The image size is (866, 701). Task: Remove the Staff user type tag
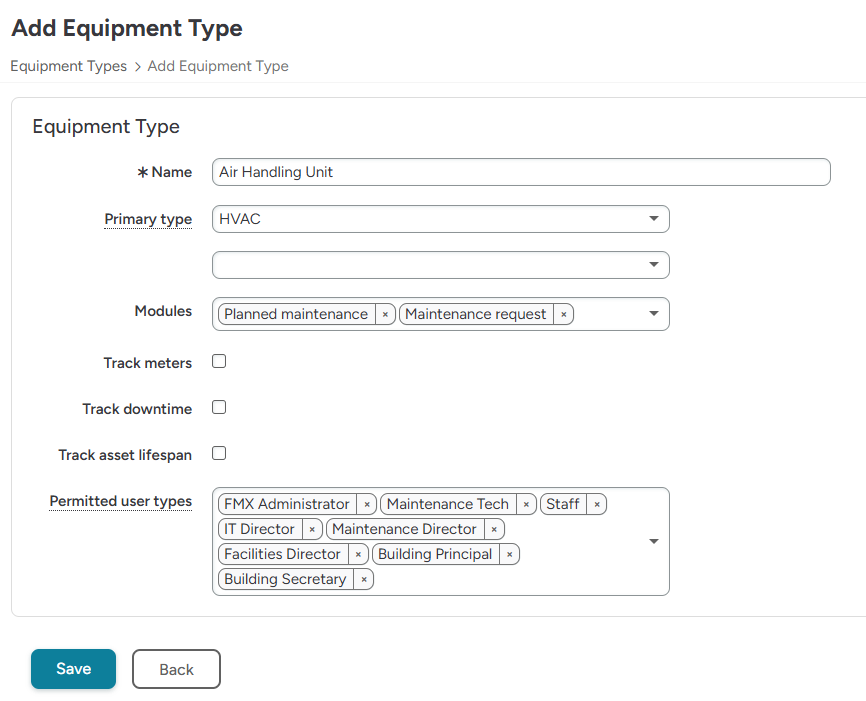point(597,504)
